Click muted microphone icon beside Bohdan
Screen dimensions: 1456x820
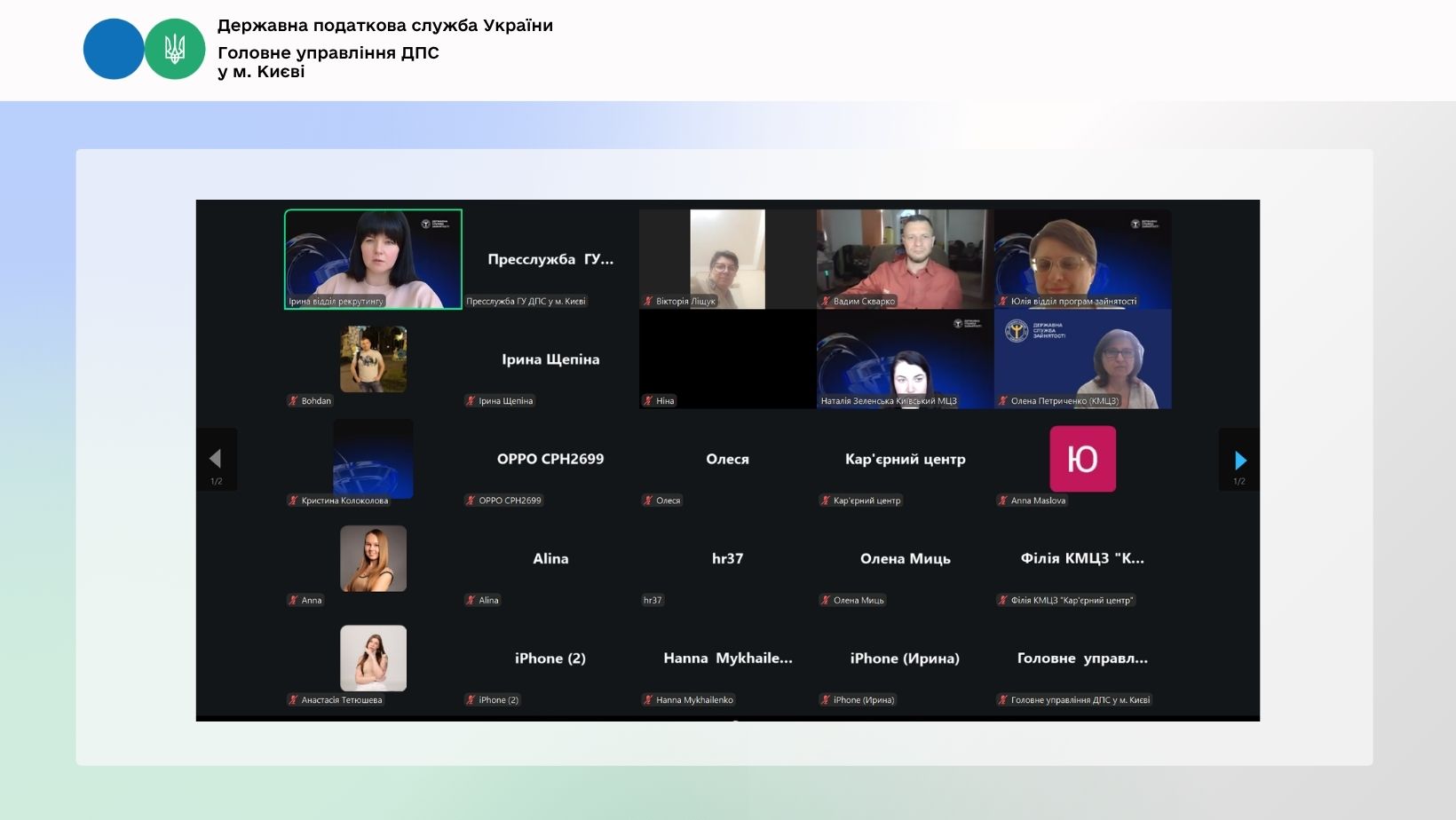(293, 401)
